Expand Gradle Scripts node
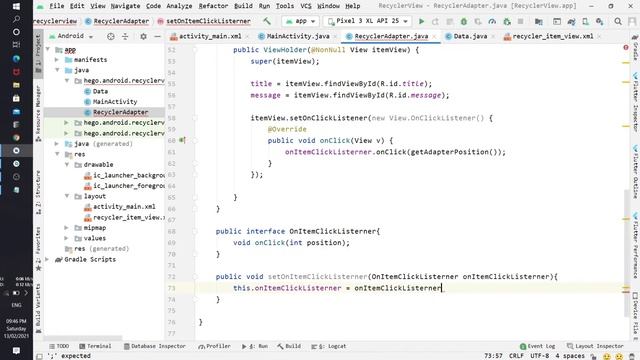 pyautogui.click(x=48, y=259)
